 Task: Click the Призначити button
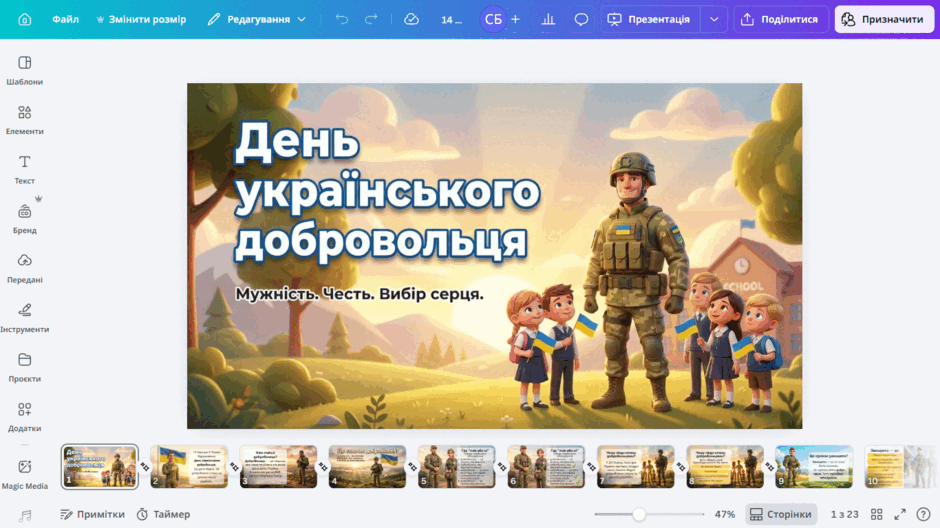(x=884, y=19)
